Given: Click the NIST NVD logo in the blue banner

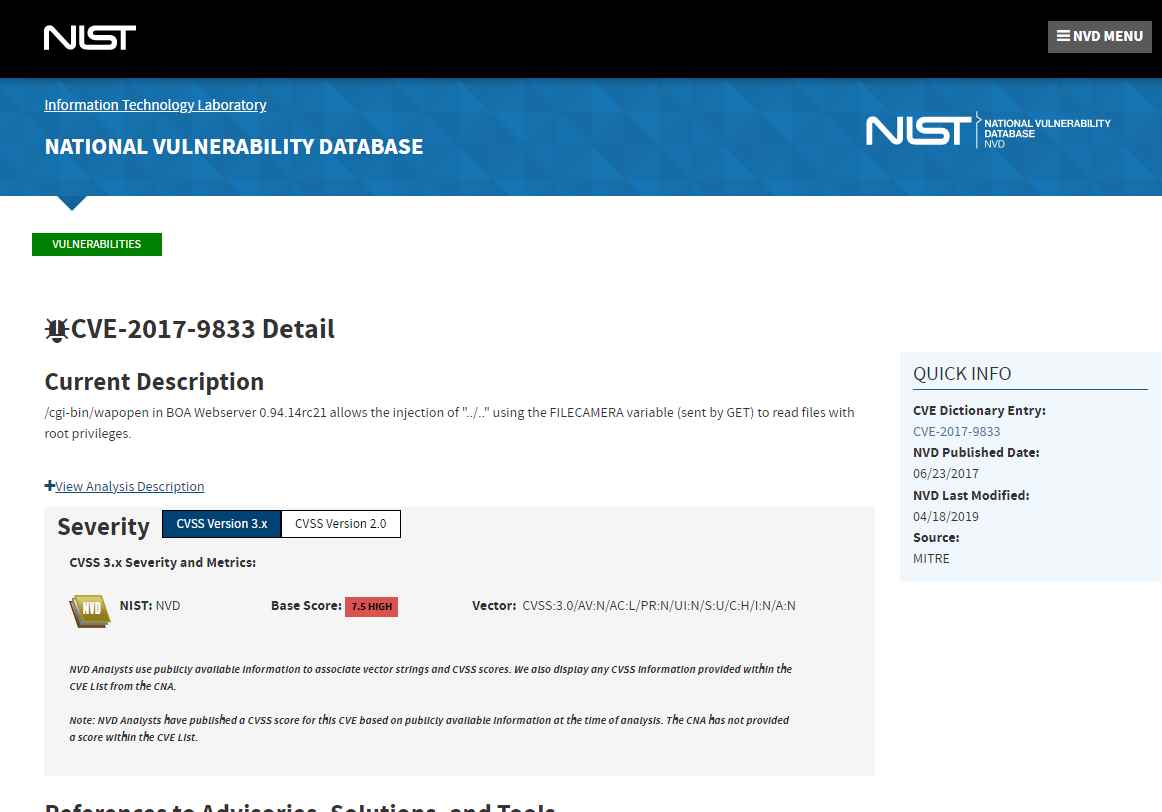Looking at the screenshot, I should pyautogui.click(x=987, y=131).
